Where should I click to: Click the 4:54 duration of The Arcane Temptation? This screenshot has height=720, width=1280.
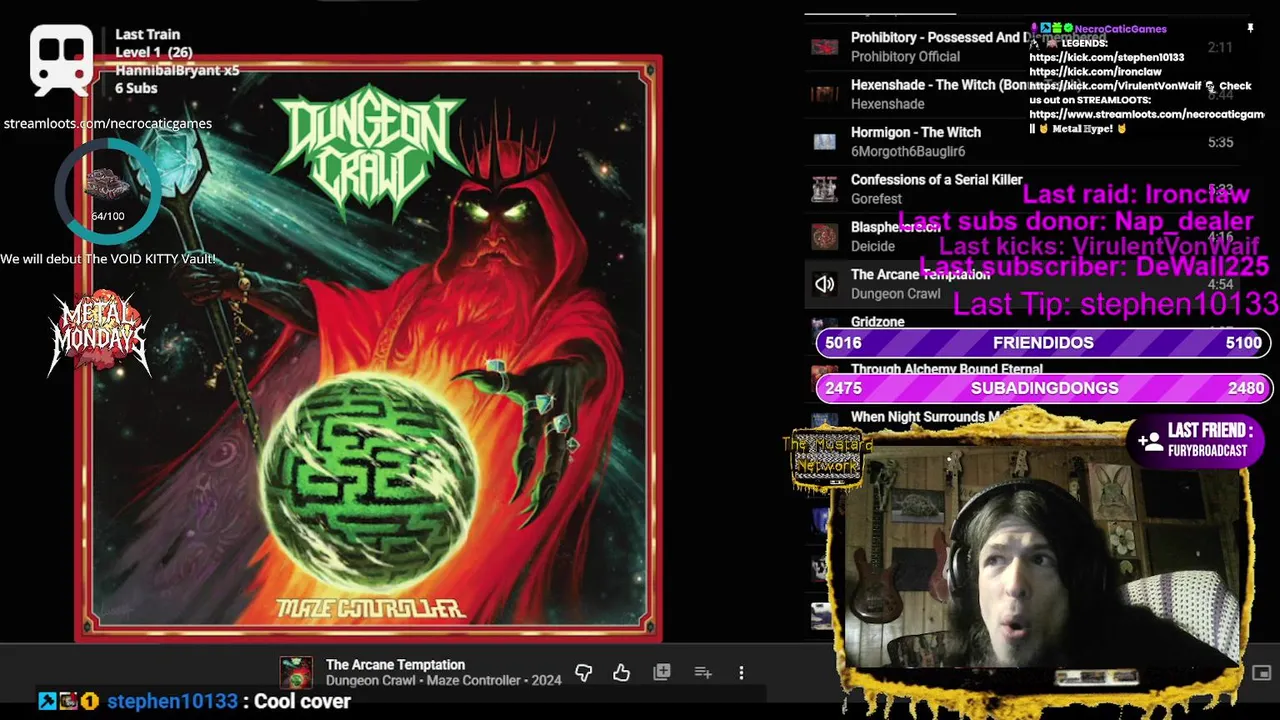(x=1220, y=284)
